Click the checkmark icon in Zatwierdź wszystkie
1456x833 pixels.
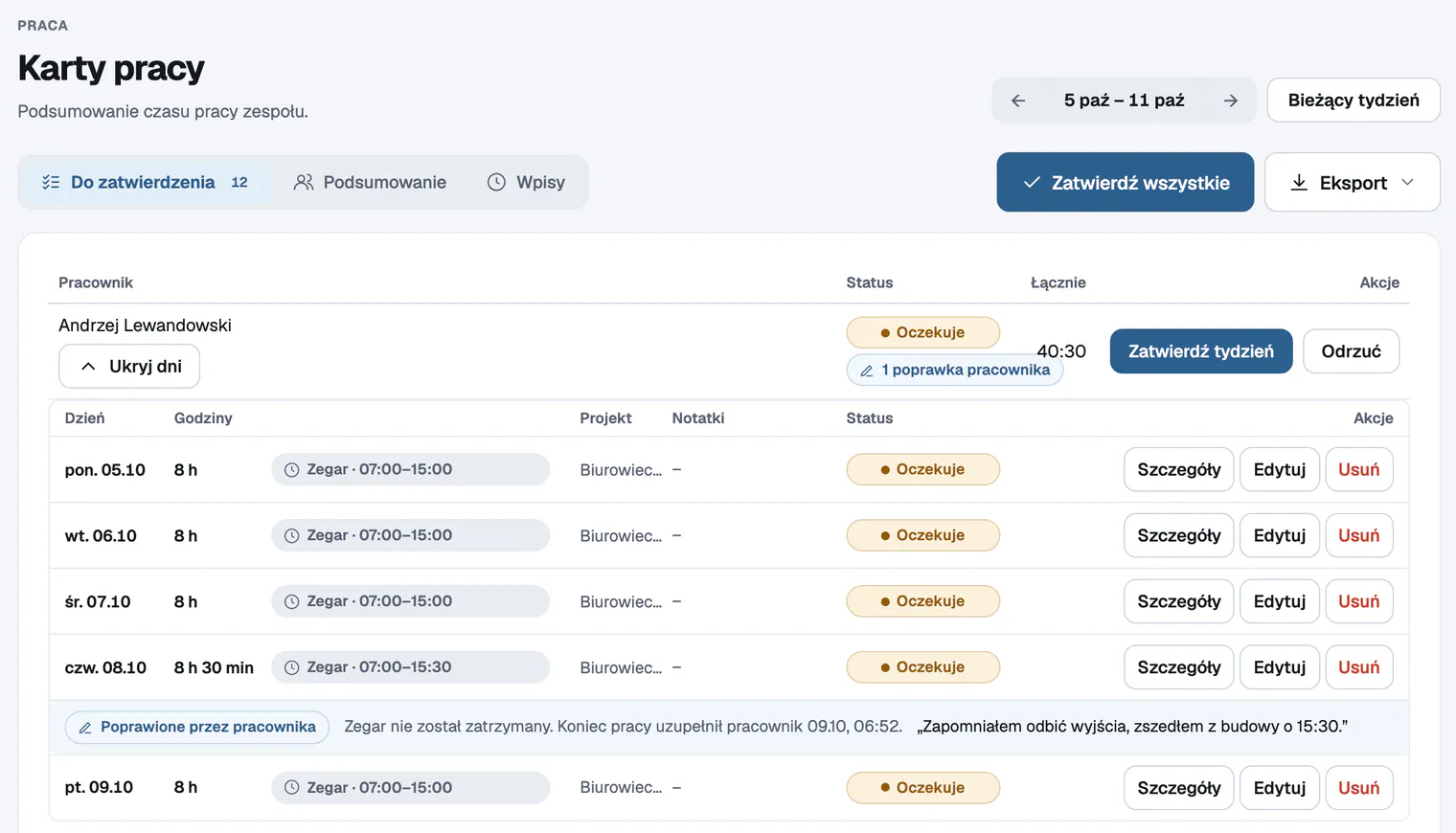coord(1032,182)
